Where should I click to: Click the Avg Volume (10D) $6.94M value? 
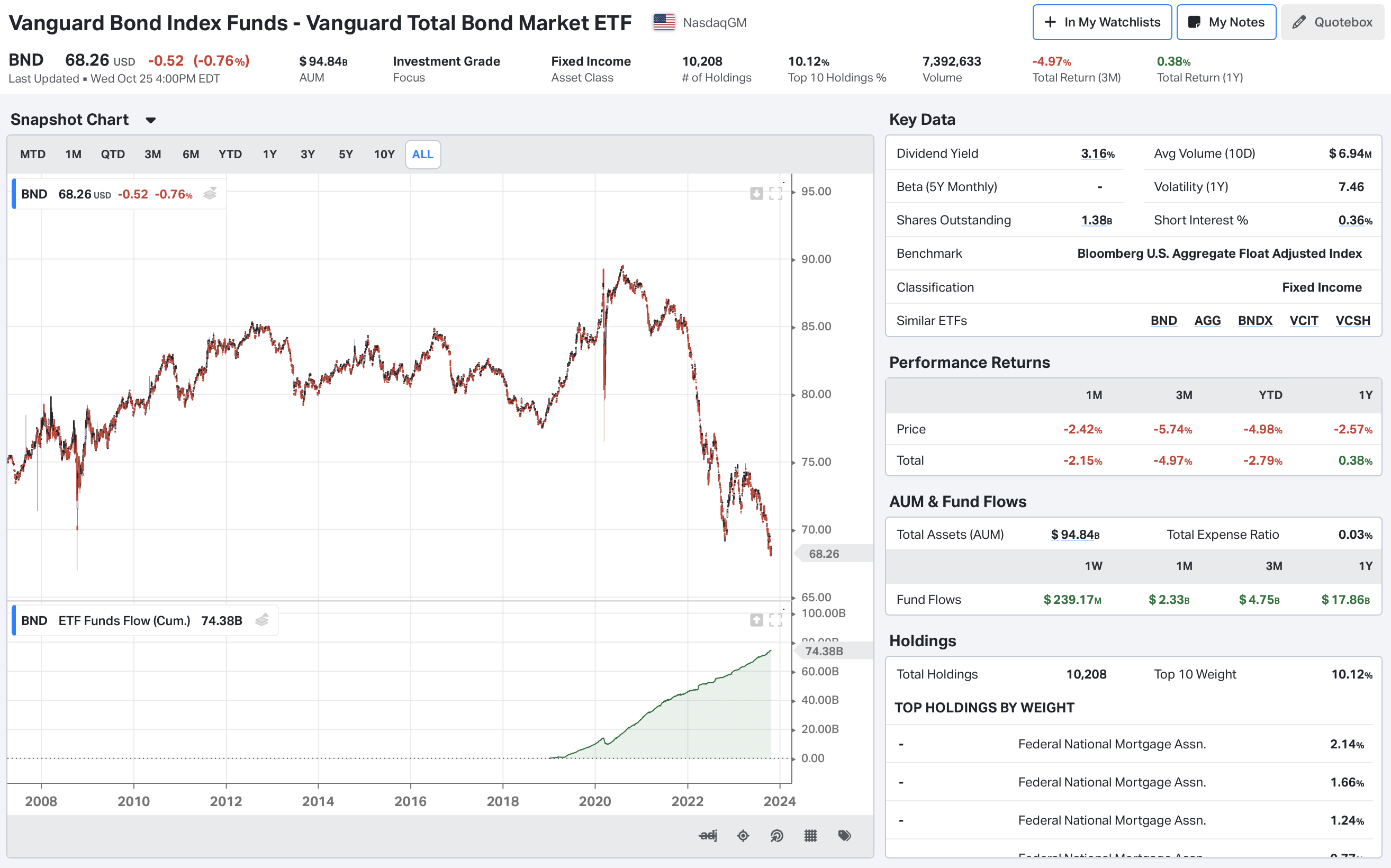coord(1350,153)
